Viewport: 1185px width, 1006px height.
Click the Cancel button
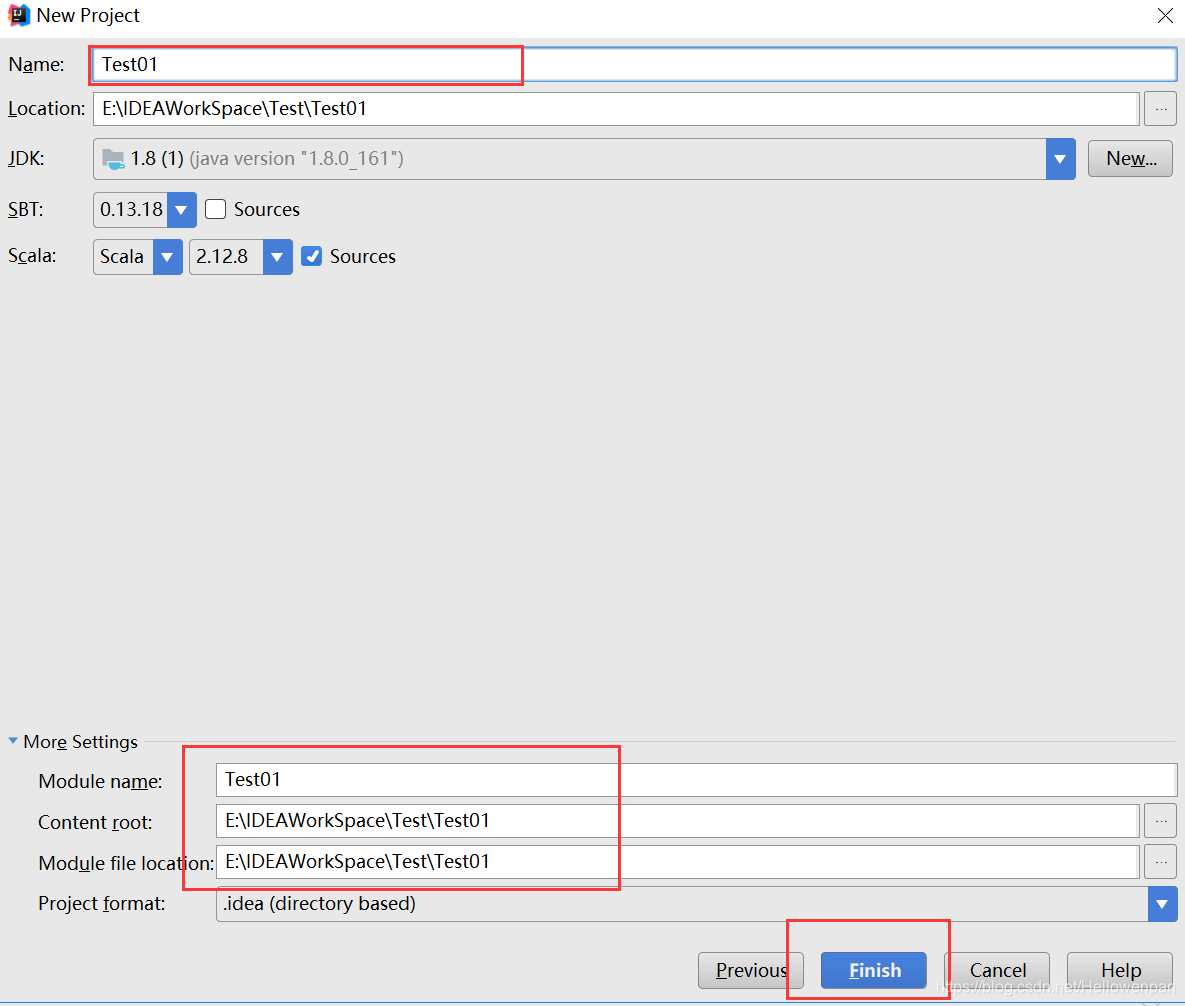pyautogui.click(x=997, y=970)
